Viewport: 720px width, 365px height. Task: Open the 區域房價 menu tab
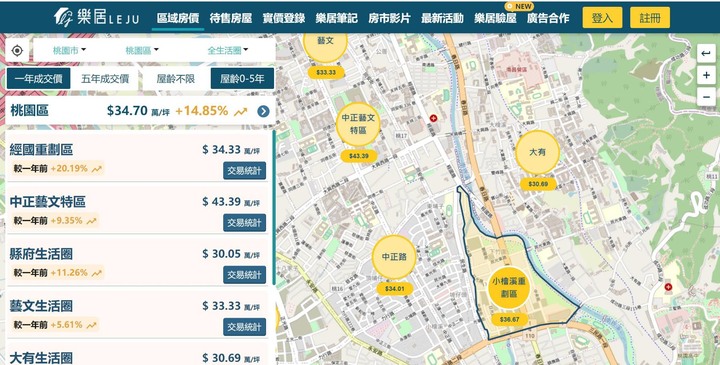click(x=178, y=18)
